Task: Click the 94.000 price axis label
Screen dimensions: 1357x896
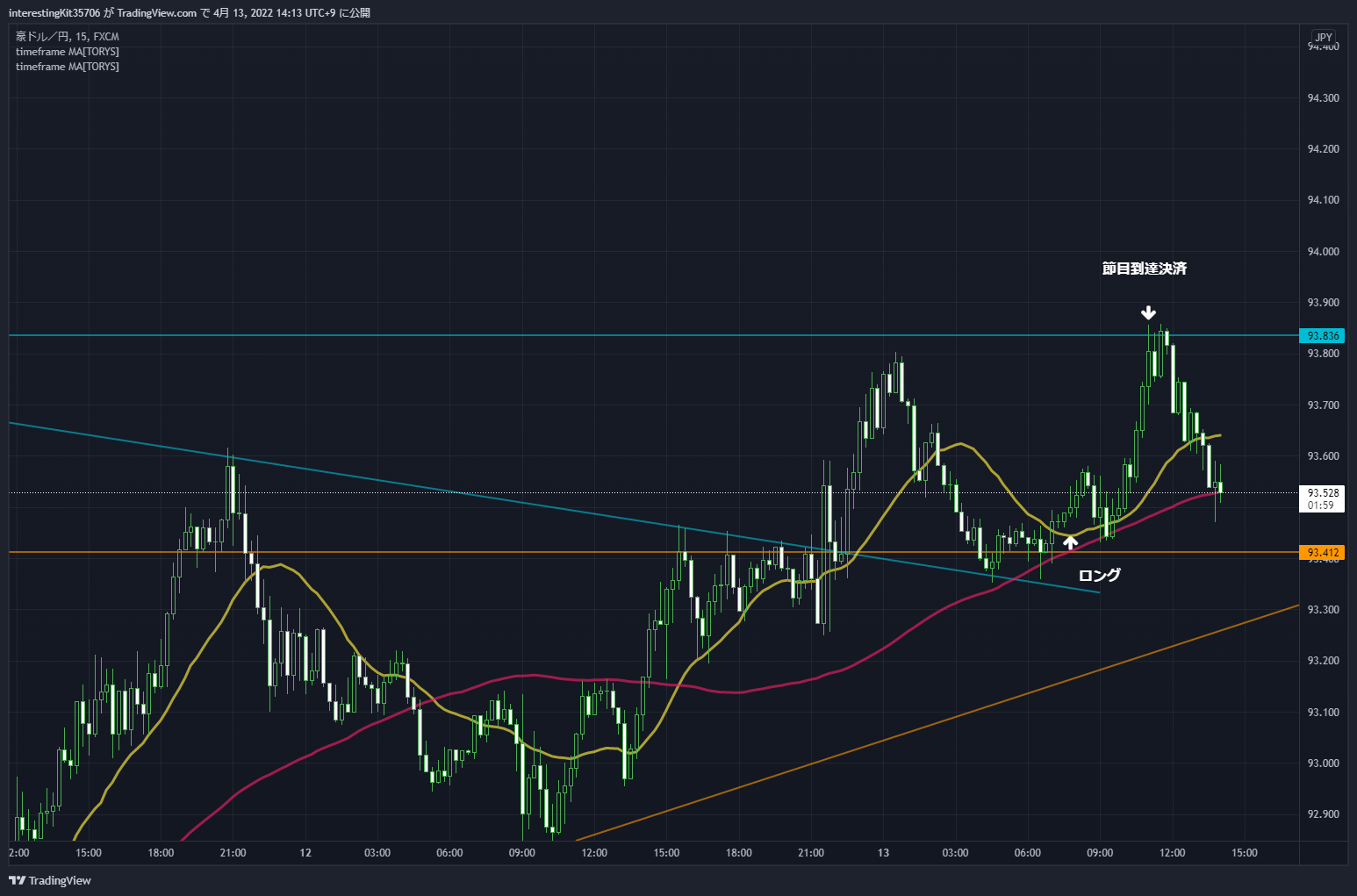Action: tap(1323, 252)
